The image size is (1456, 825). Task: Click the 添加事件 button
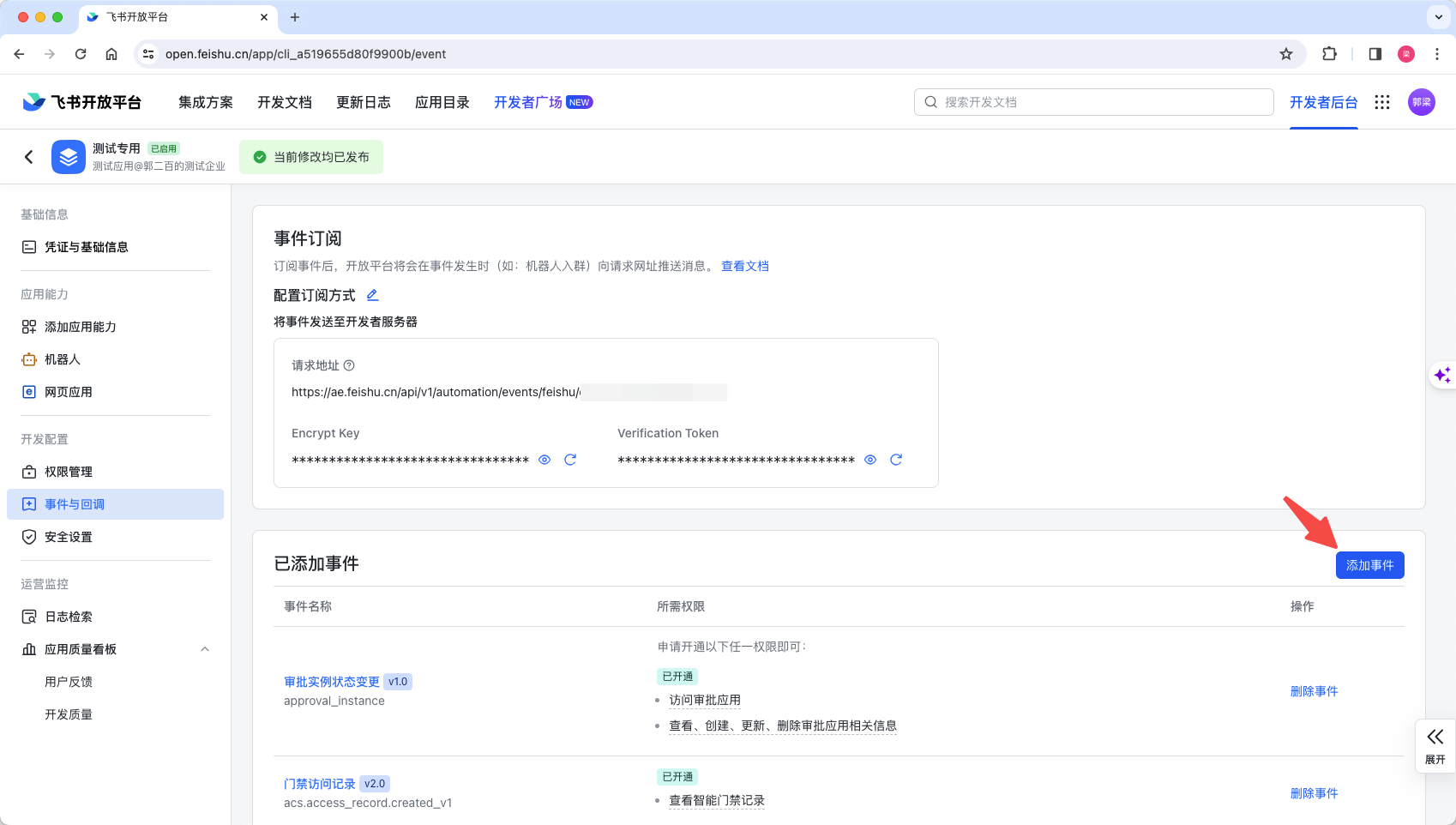[1370, 565]
